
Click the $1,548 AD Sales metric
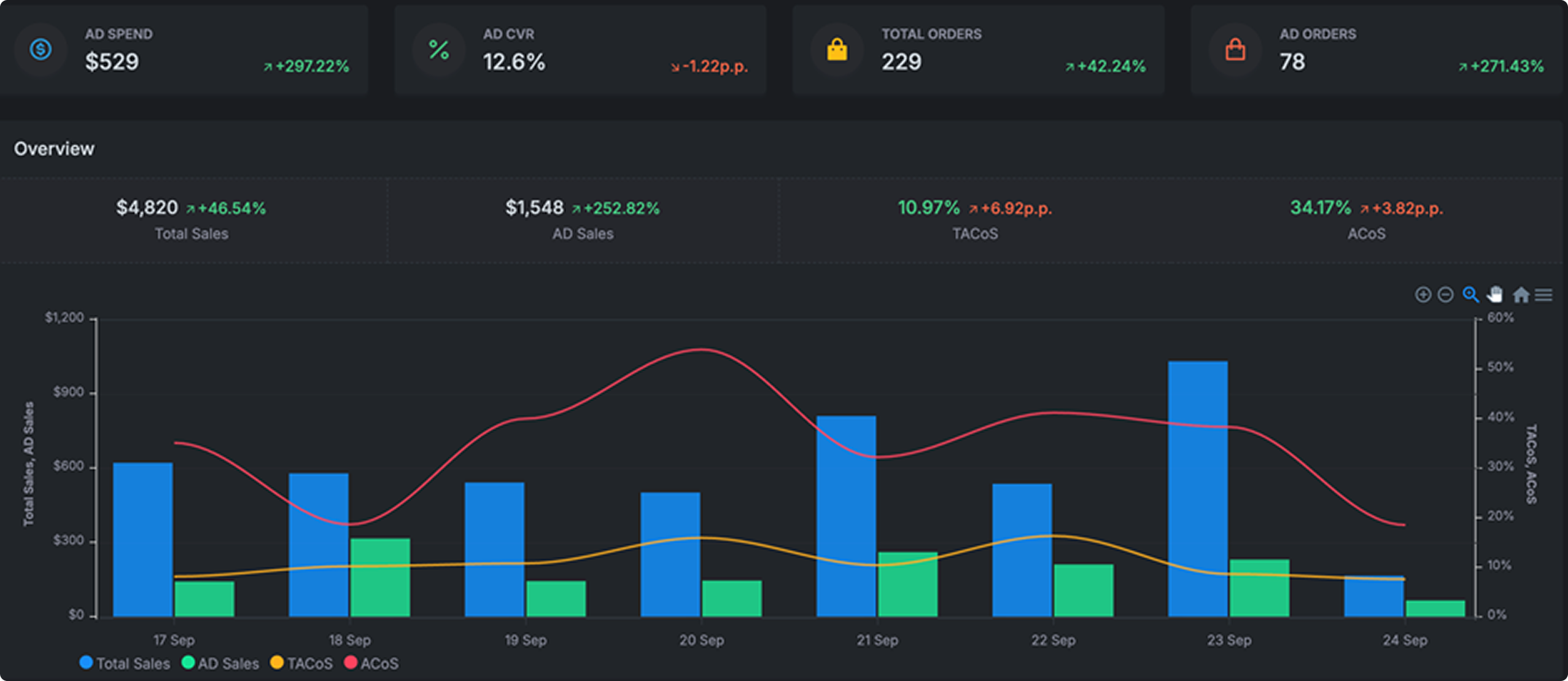[534, 208]
